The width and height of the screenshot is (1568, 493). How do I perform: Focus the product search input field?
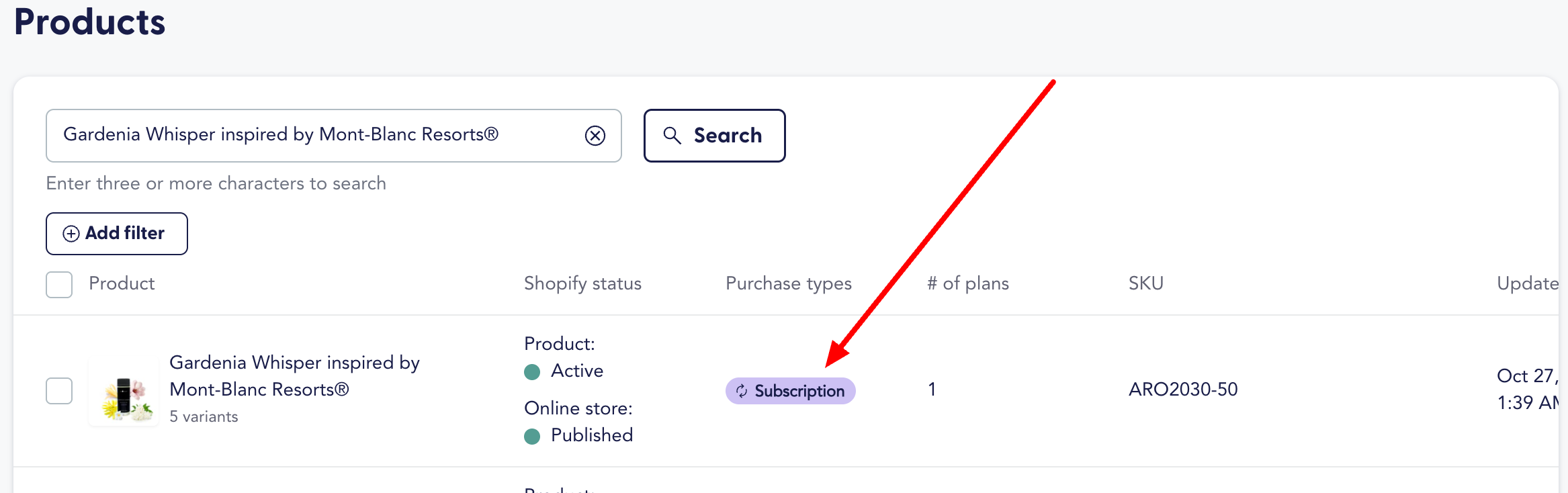316,136
